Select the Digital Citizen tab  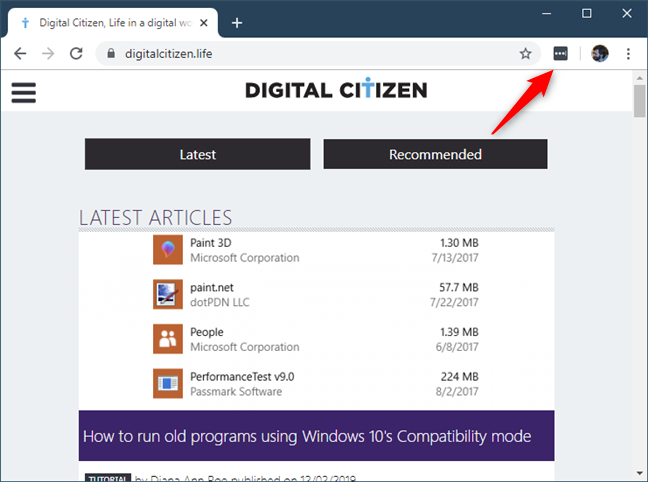coord(112,23)
